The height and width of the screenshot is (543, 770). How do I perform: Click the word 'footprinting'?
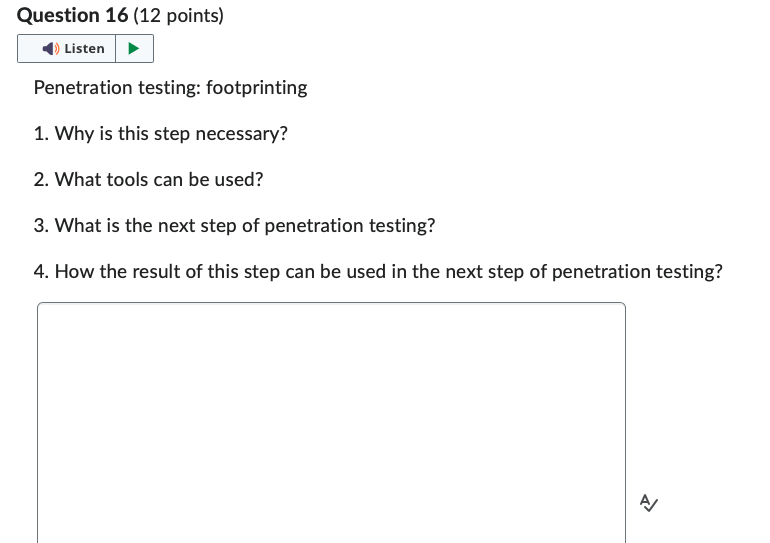257,88
